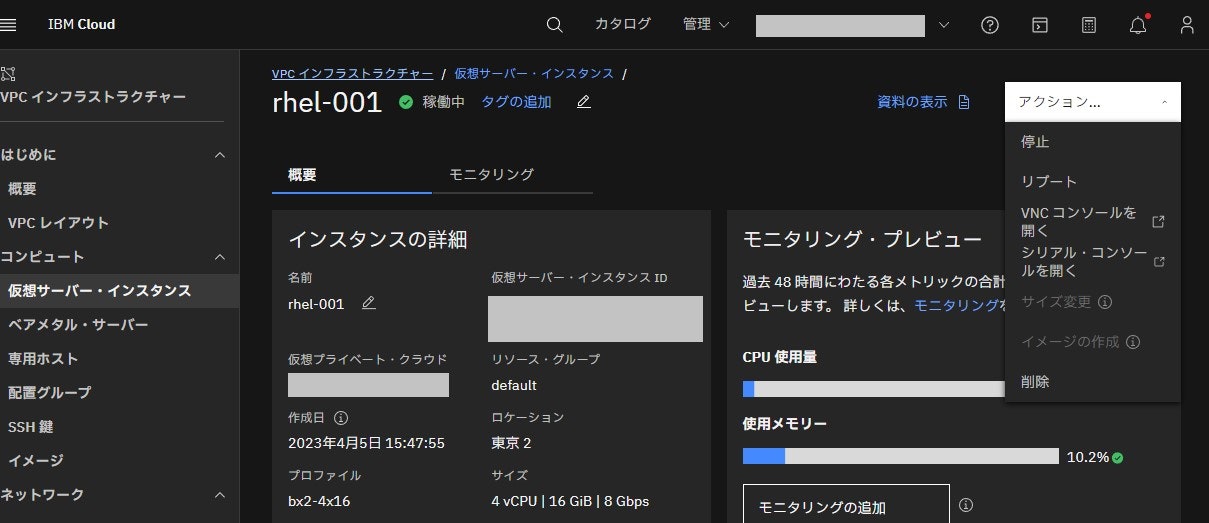
Task: Click the info icon beside 作成日
Action: point(341,417)
